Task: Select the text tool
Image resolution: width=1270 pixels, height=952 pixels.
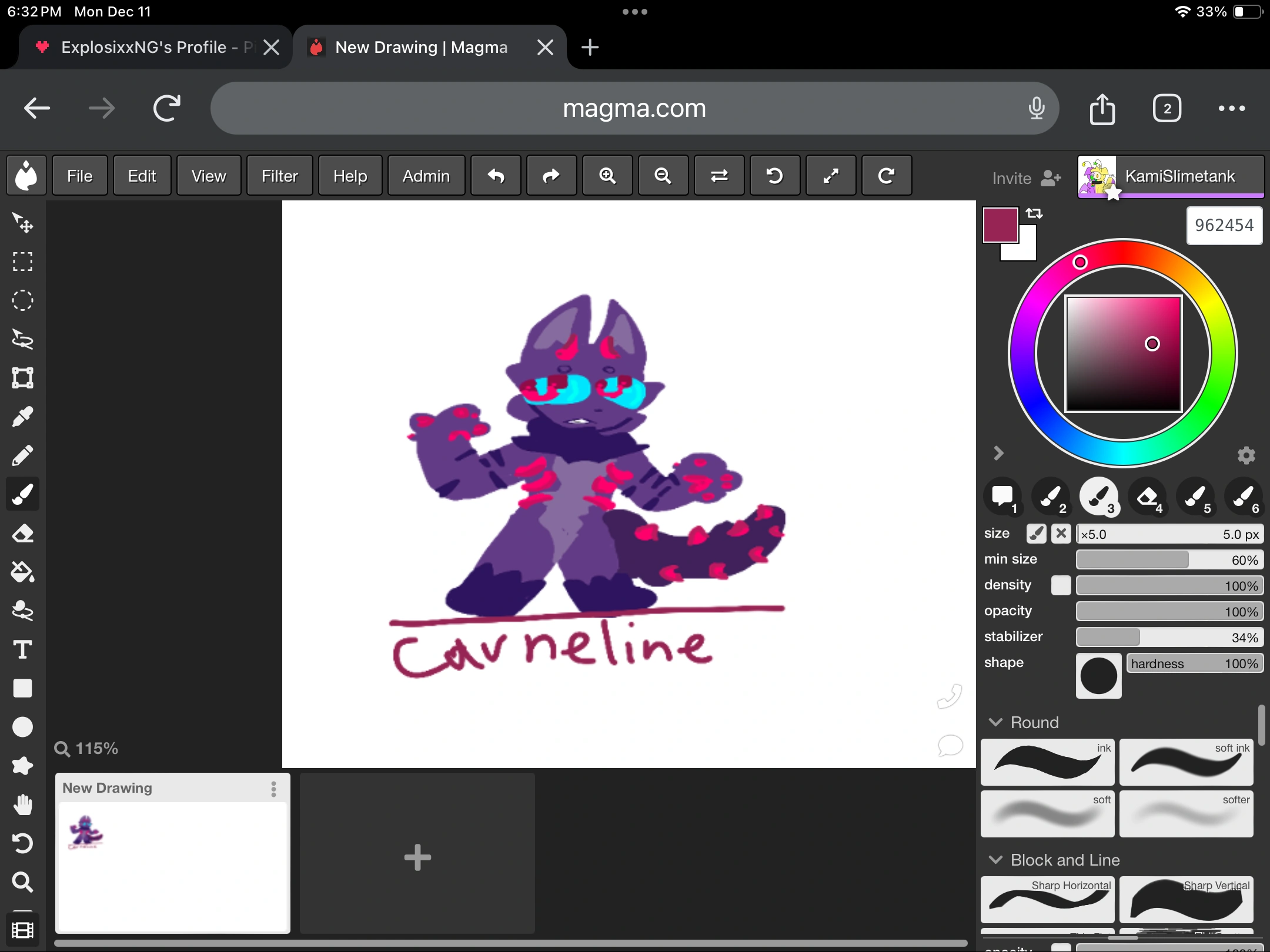Action: click(24, 649)
